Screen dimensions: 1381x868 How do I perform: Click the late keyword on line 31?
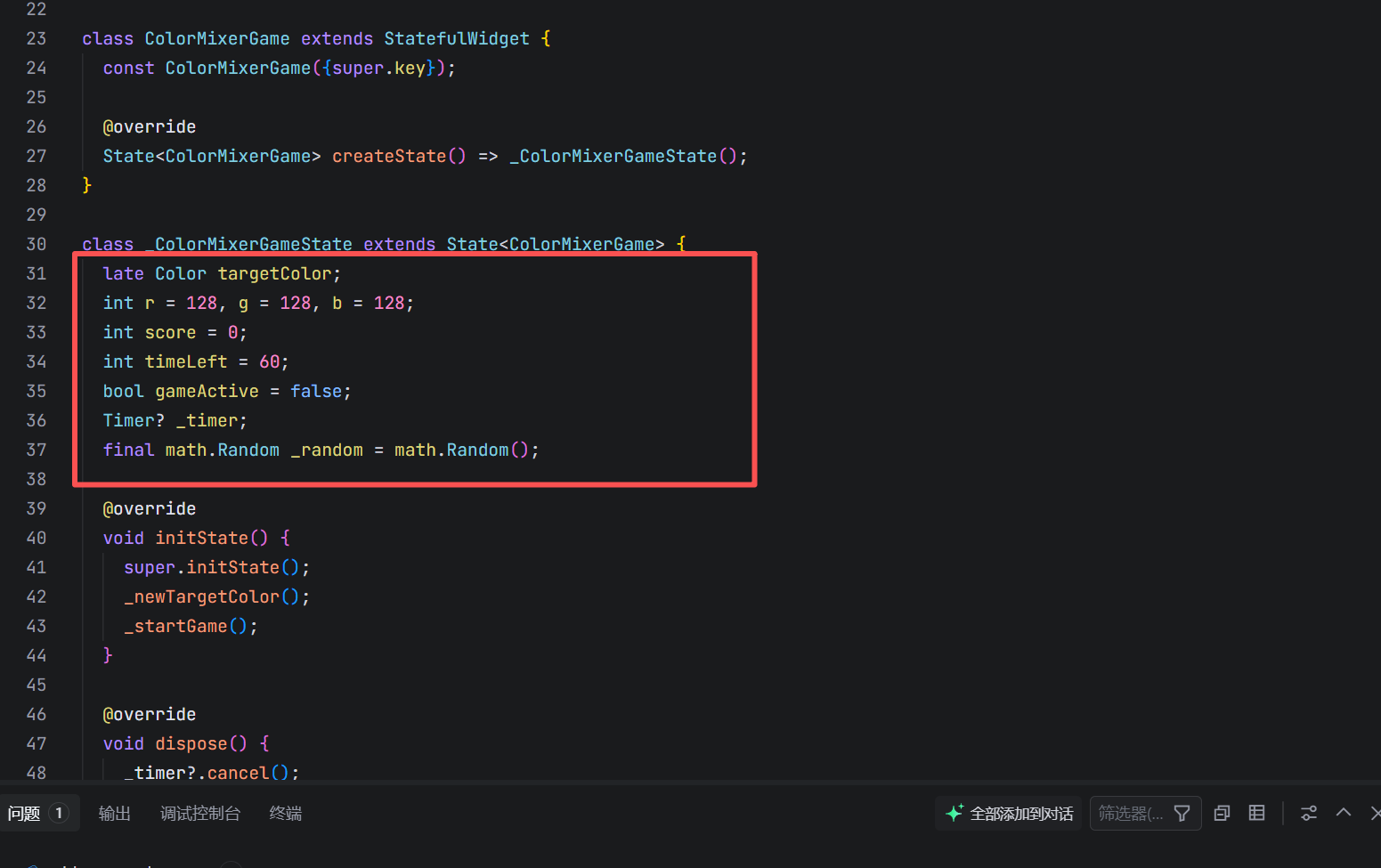click(124, 274)
